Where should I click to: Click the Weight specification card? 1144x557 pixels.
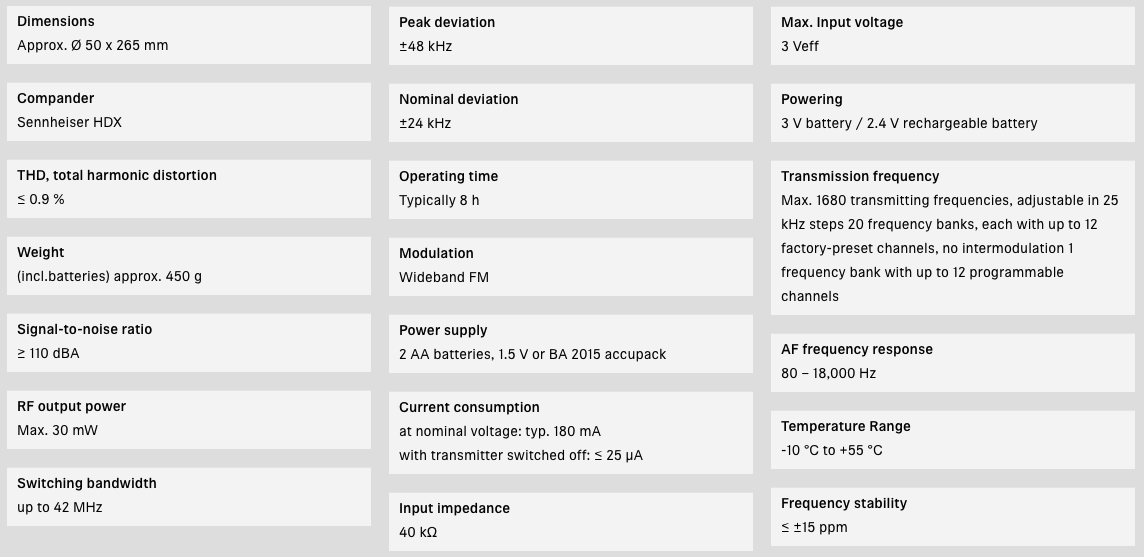click(x=189, y=265)
